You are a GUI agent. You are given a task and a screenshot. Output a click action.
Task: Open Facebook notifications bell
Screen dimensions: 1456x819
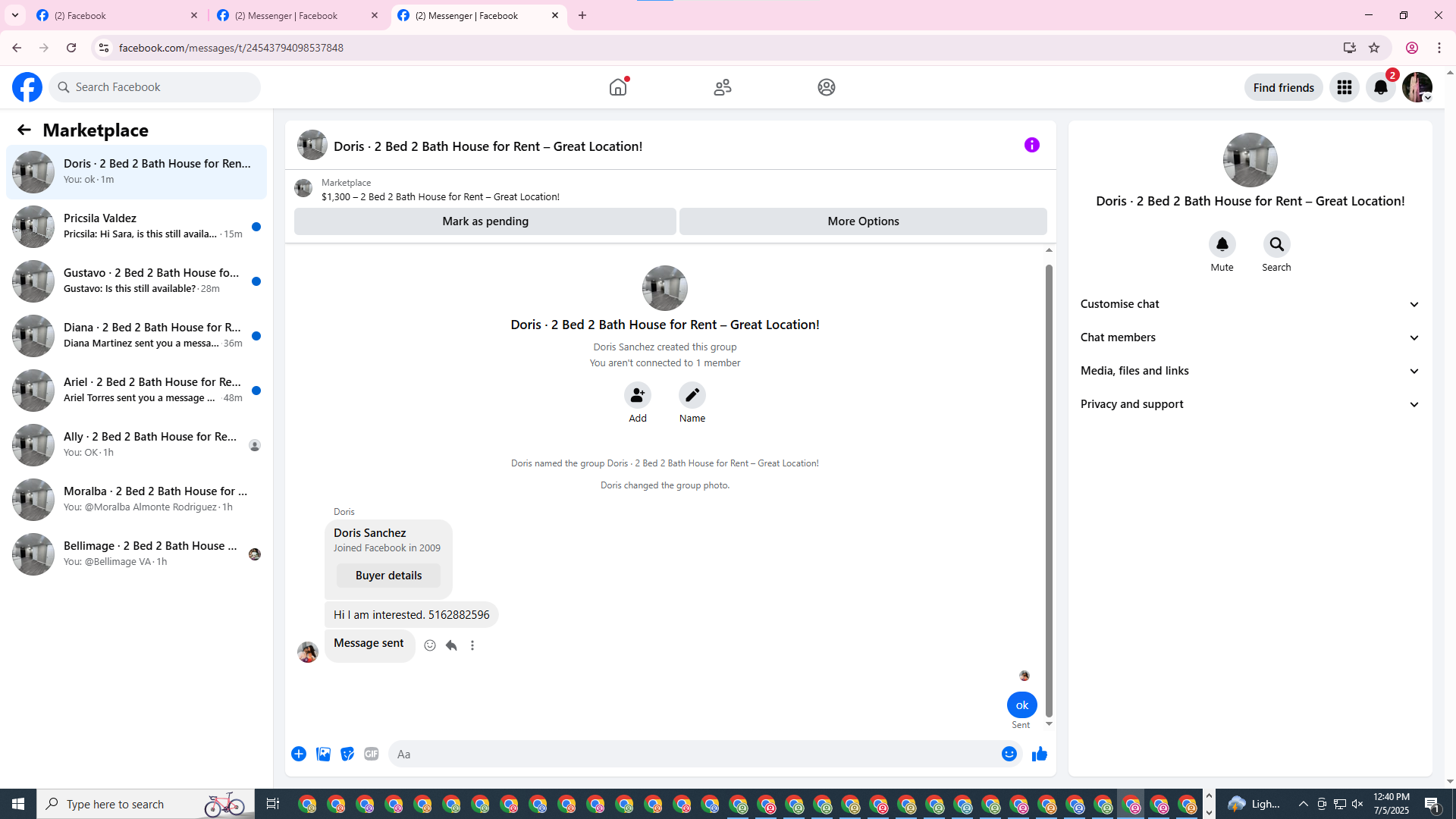pyautogui.click(x=1381, y=87)
